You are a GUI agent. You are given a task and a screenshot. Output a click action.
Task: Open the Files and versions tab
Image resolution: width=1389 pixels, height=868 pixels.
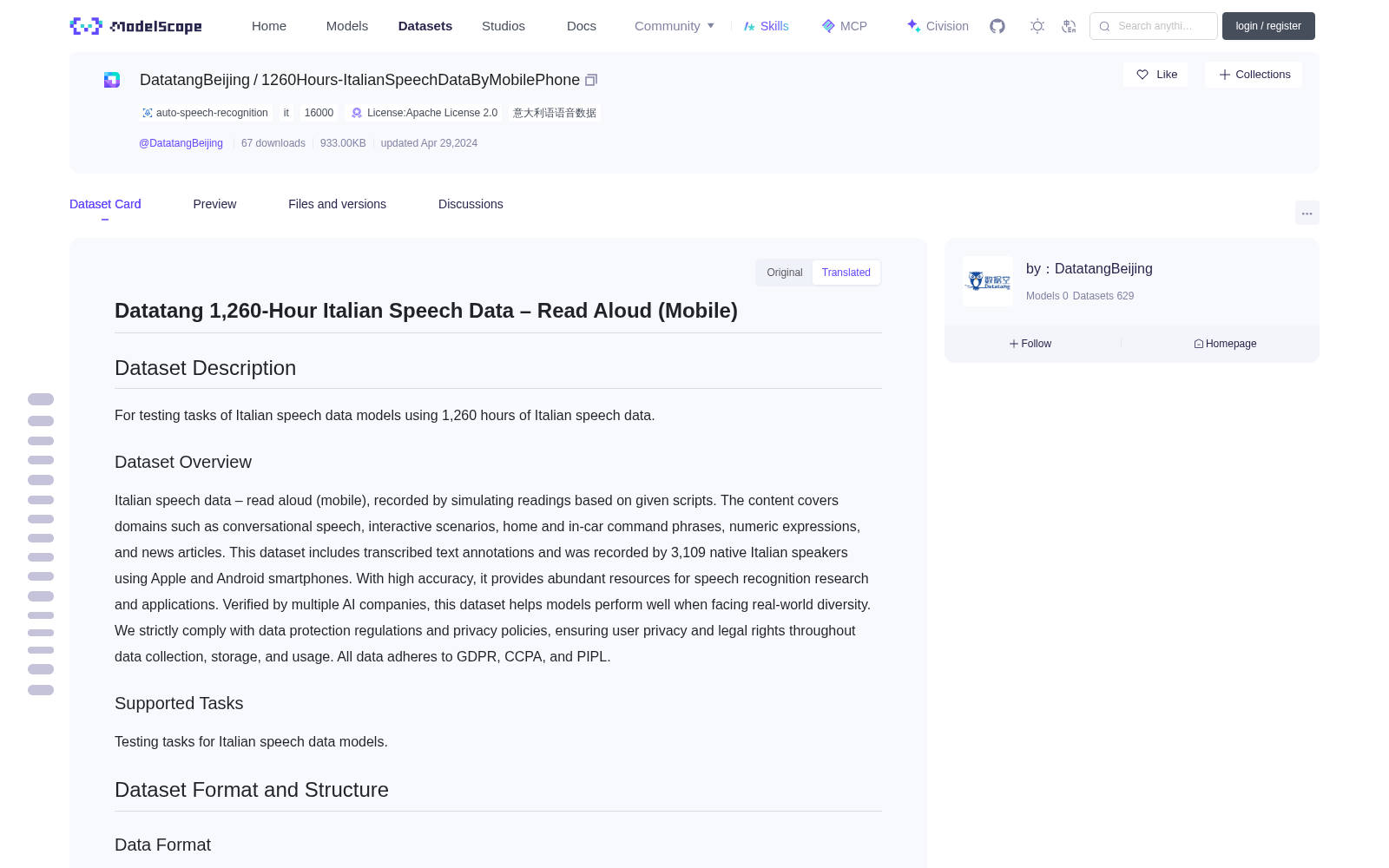point(337,204)
